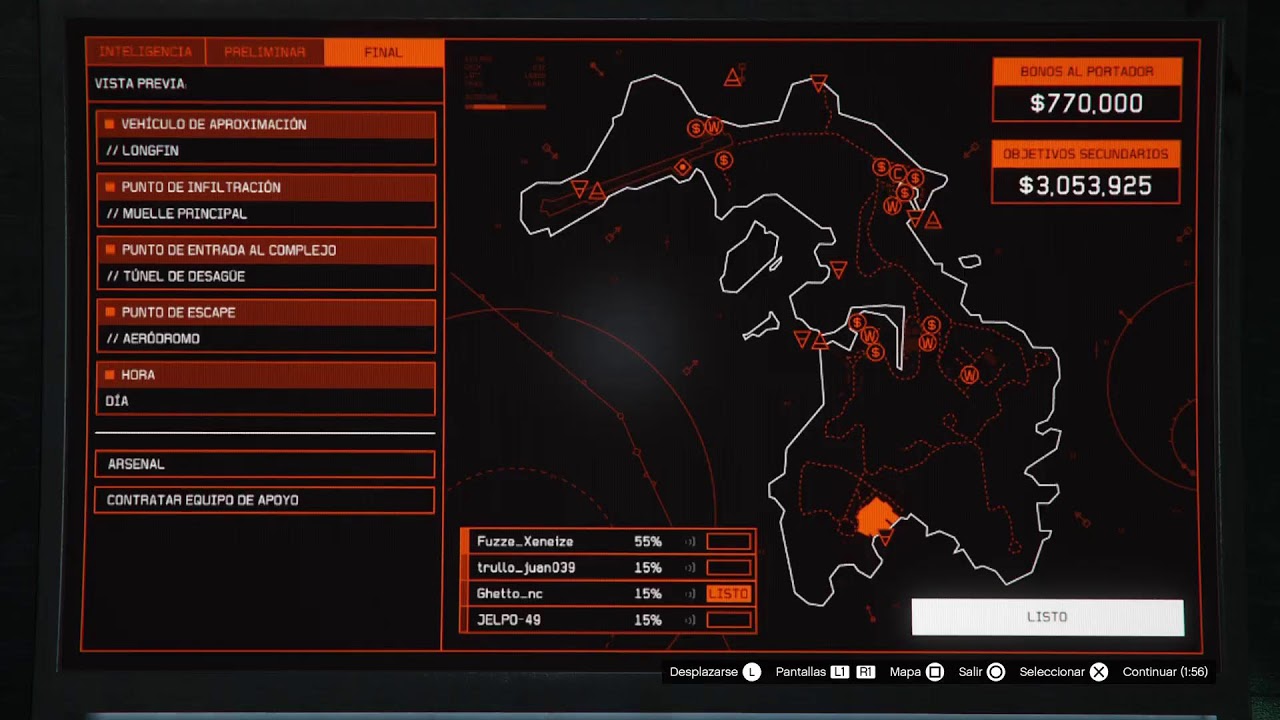Click the dollar icon just below the runway
This screenshot has height=720, width=1280.
(724, 160)
